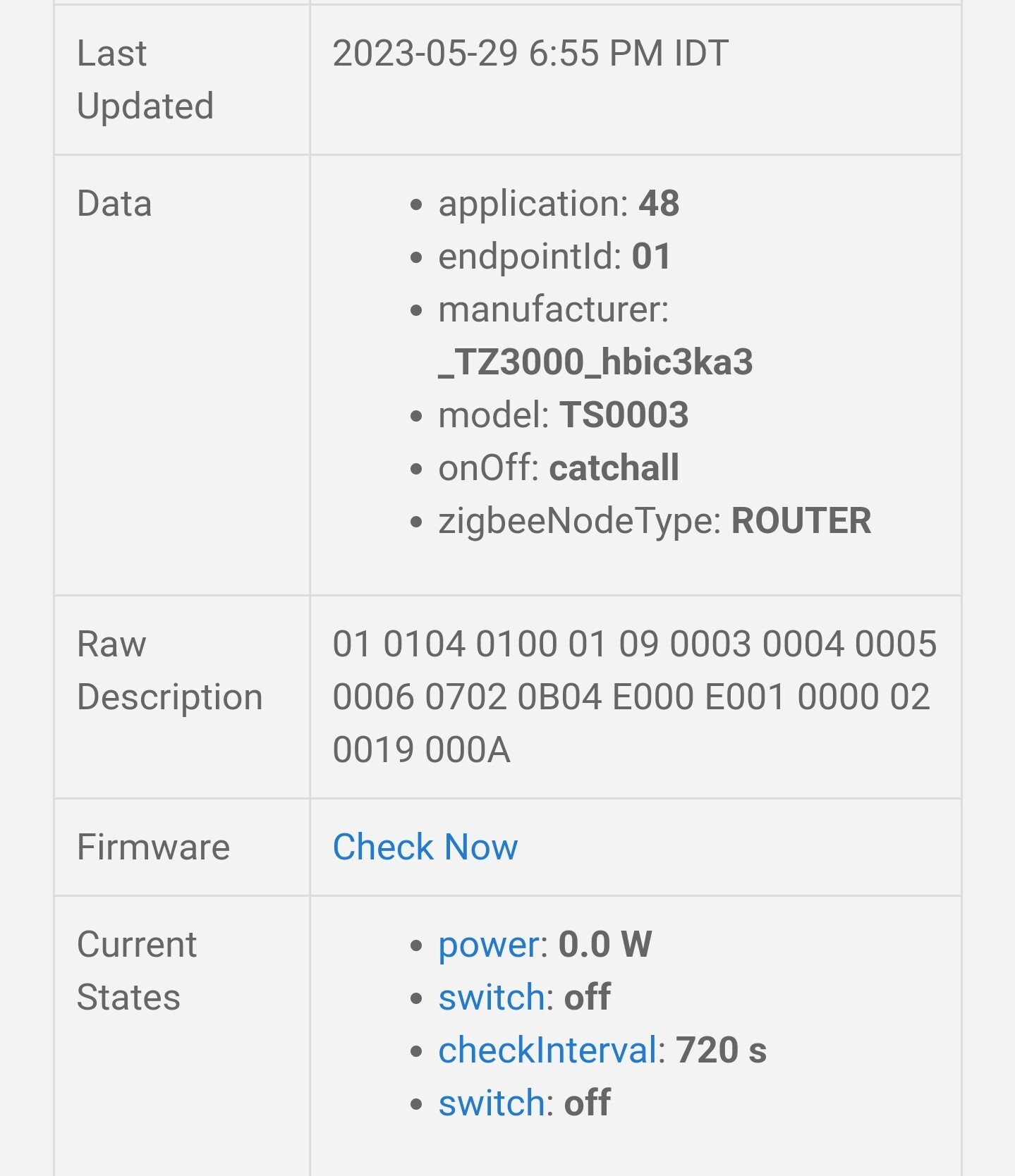Image resolution: width=1015 pixels, height=1176 pixels.
Task: Select the Last Updated row label
Action: click(145, 80)
